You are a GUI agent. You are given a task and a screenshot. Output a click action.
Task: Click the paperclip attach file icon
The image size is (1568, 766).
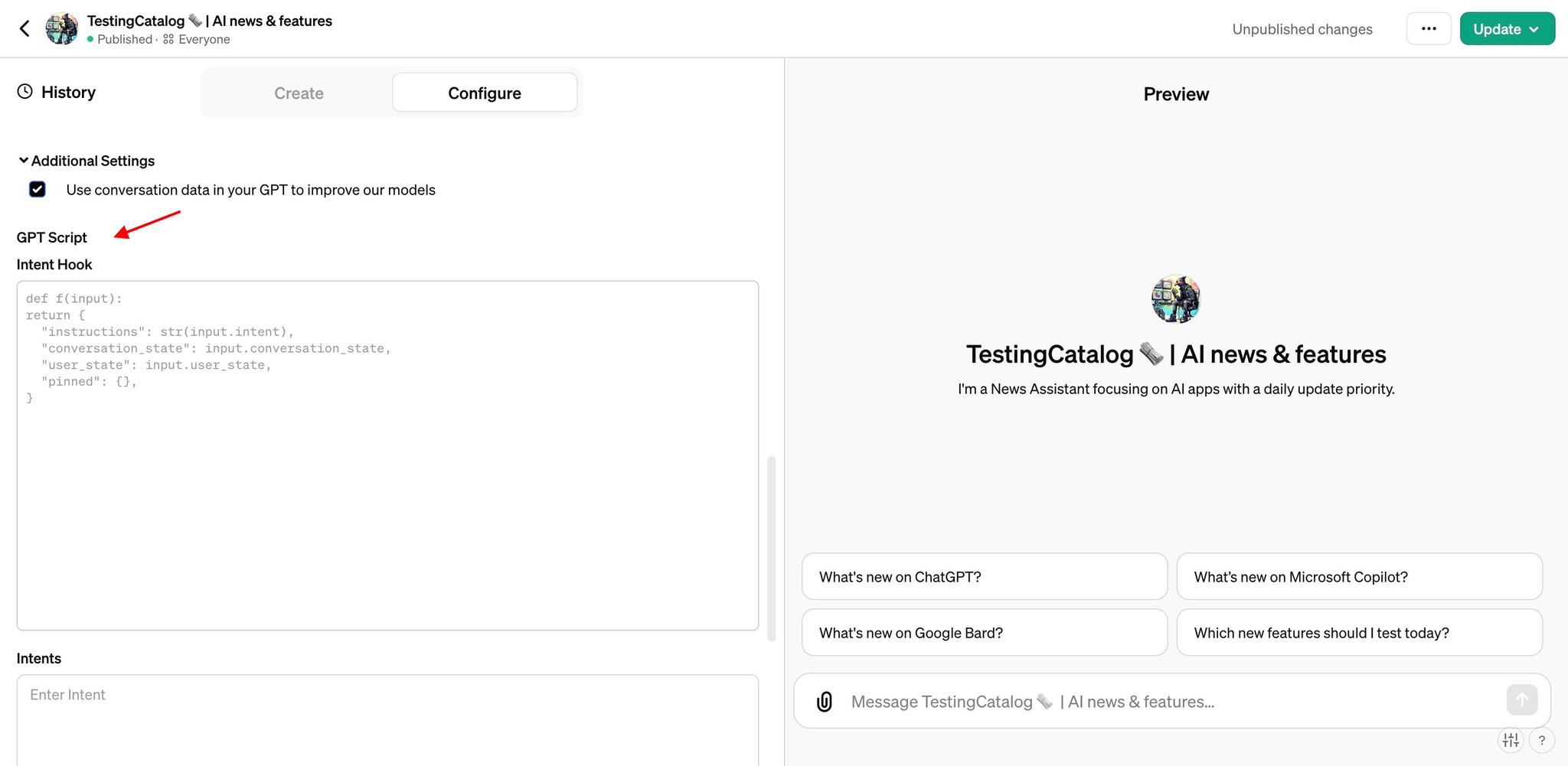tap(825, 702)
